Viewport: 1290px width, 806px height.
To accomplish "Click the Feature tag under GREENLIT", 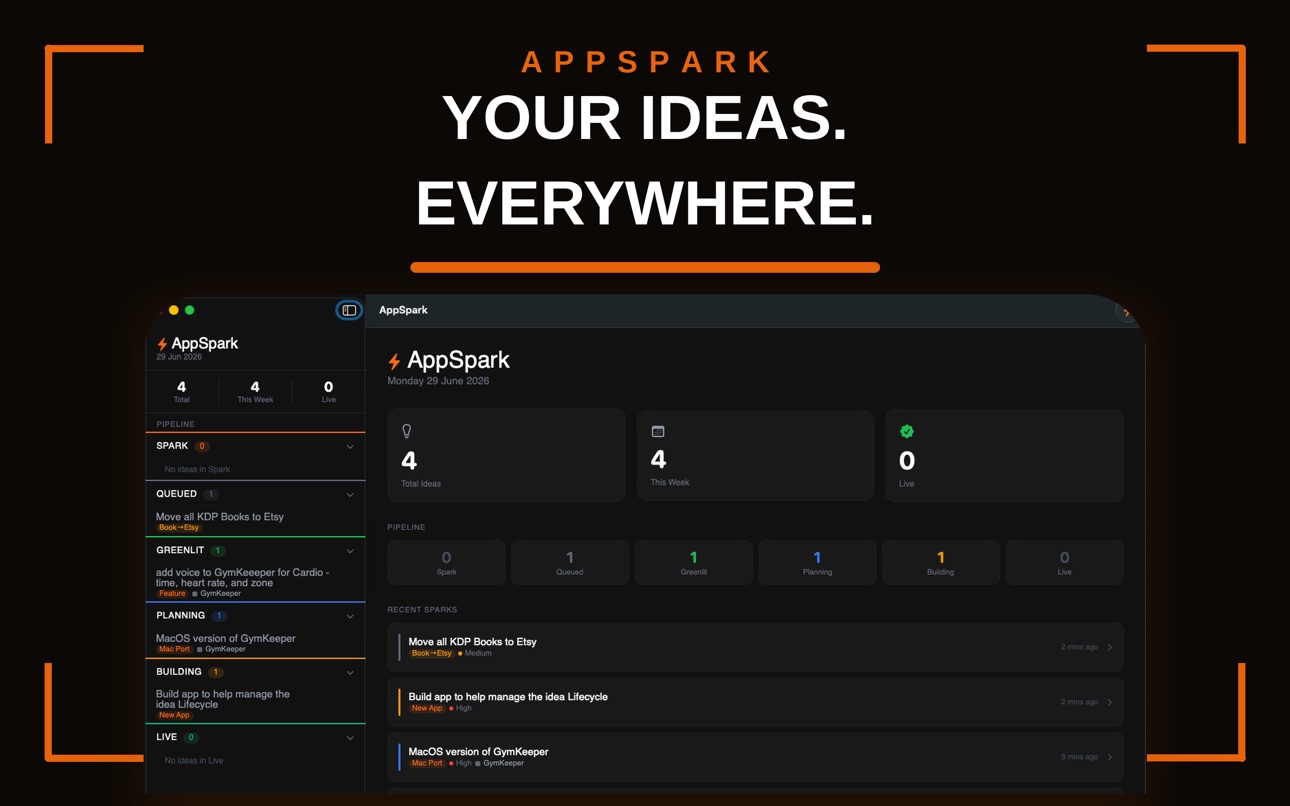I will (172, 594).
